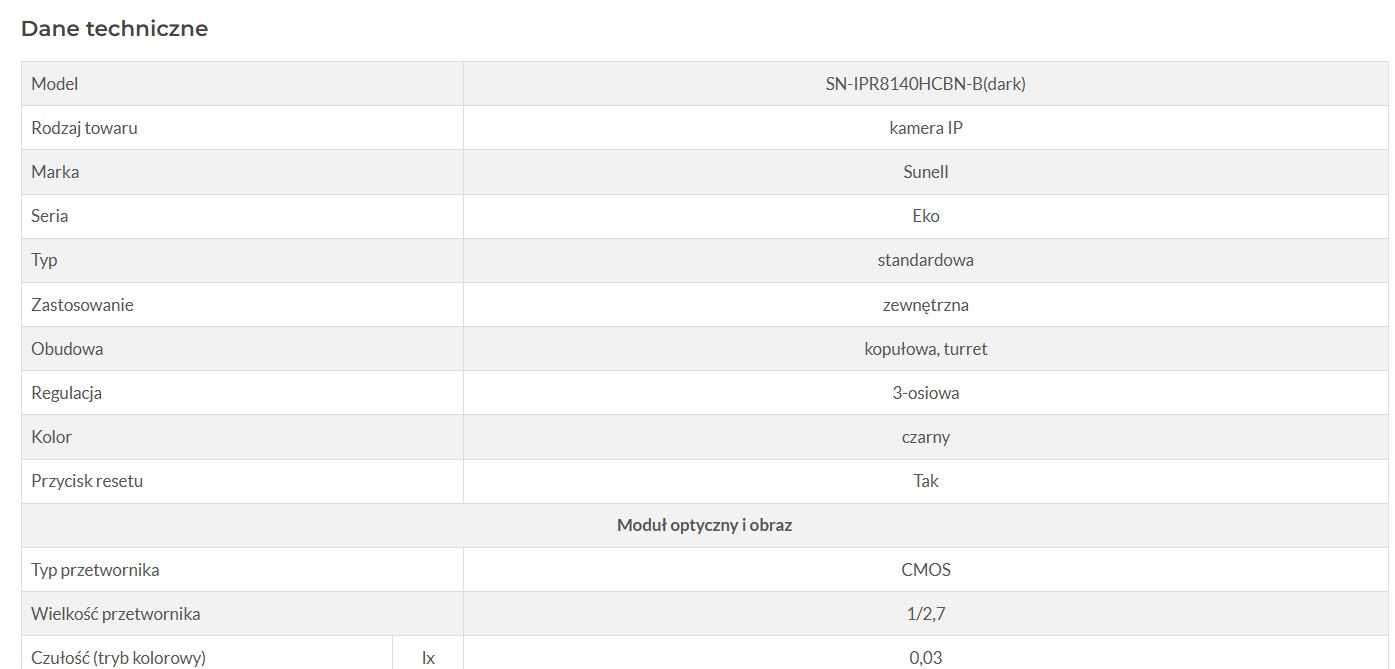The image size is (1395, 669).
Task: Click the 'zewnętrzna' application value
Action: pyautogui.click(x=925, y=305)
